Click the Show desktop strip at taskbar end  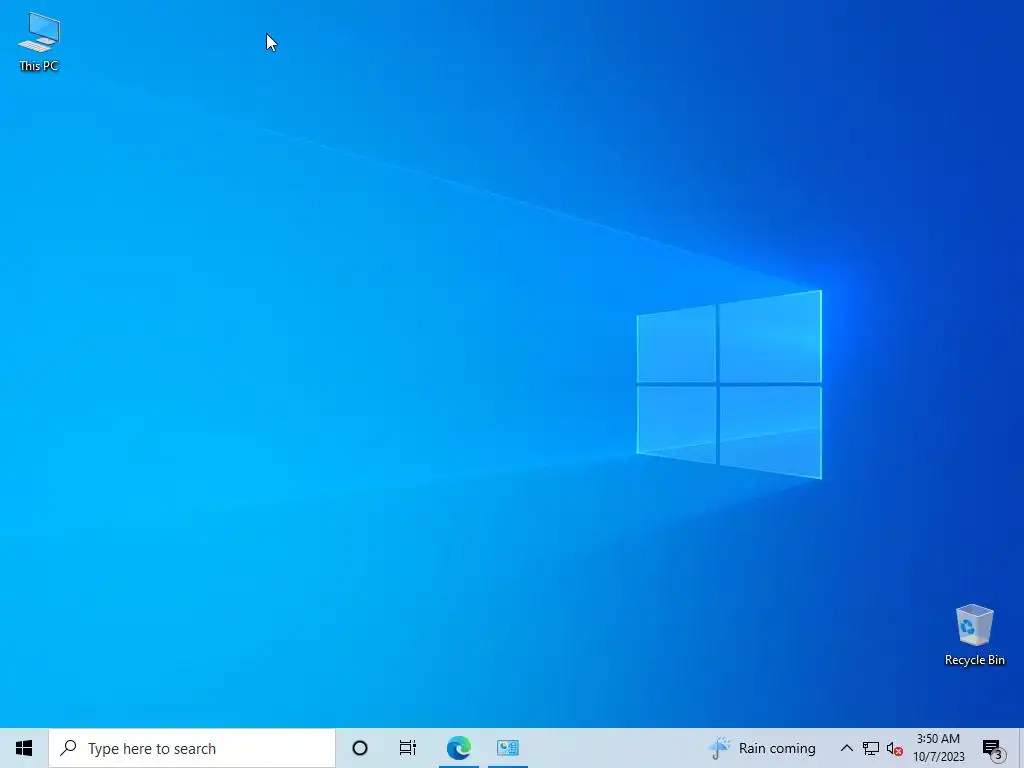tap(1021, 748)
